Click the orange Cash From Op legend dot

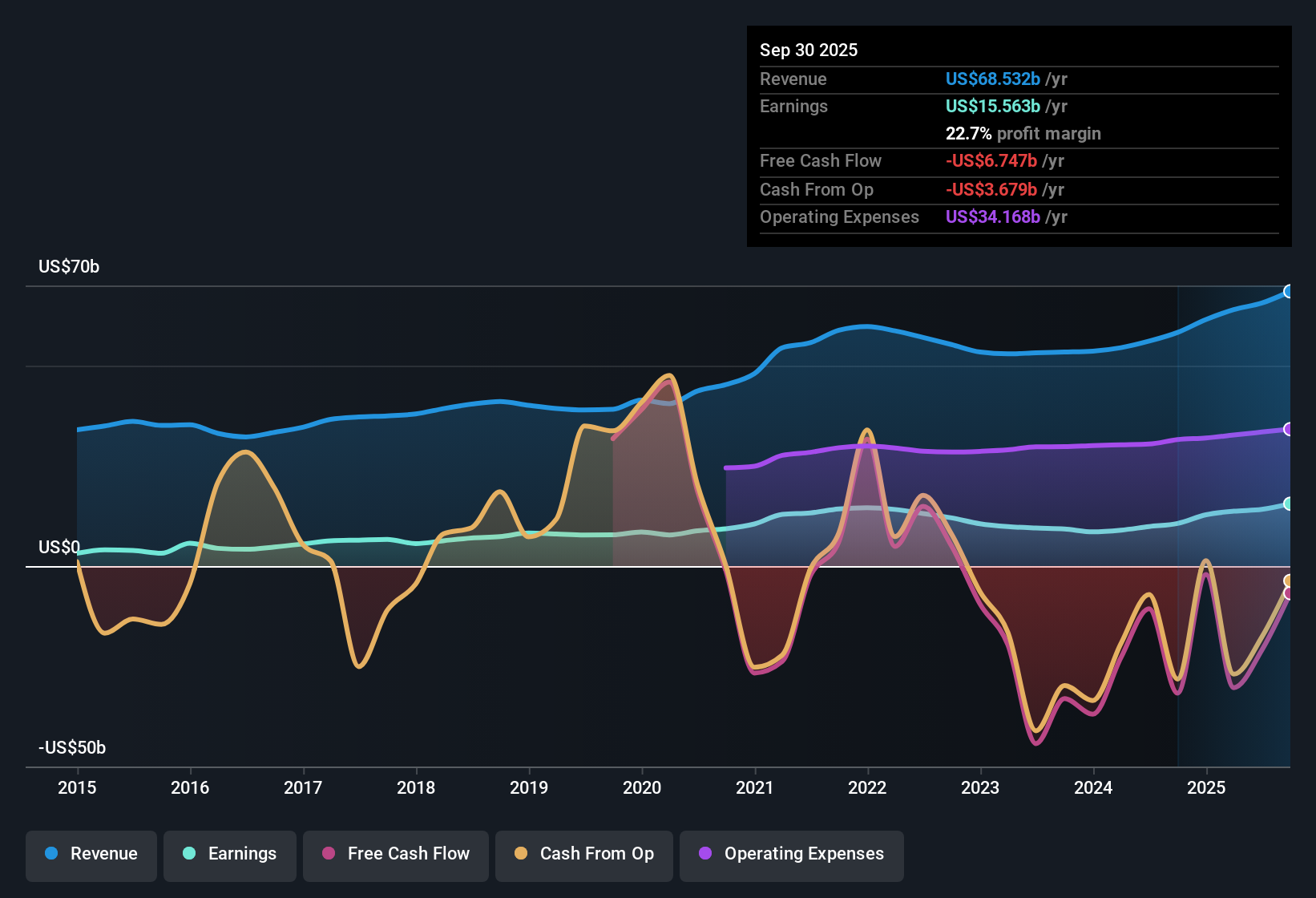point(521,854)
